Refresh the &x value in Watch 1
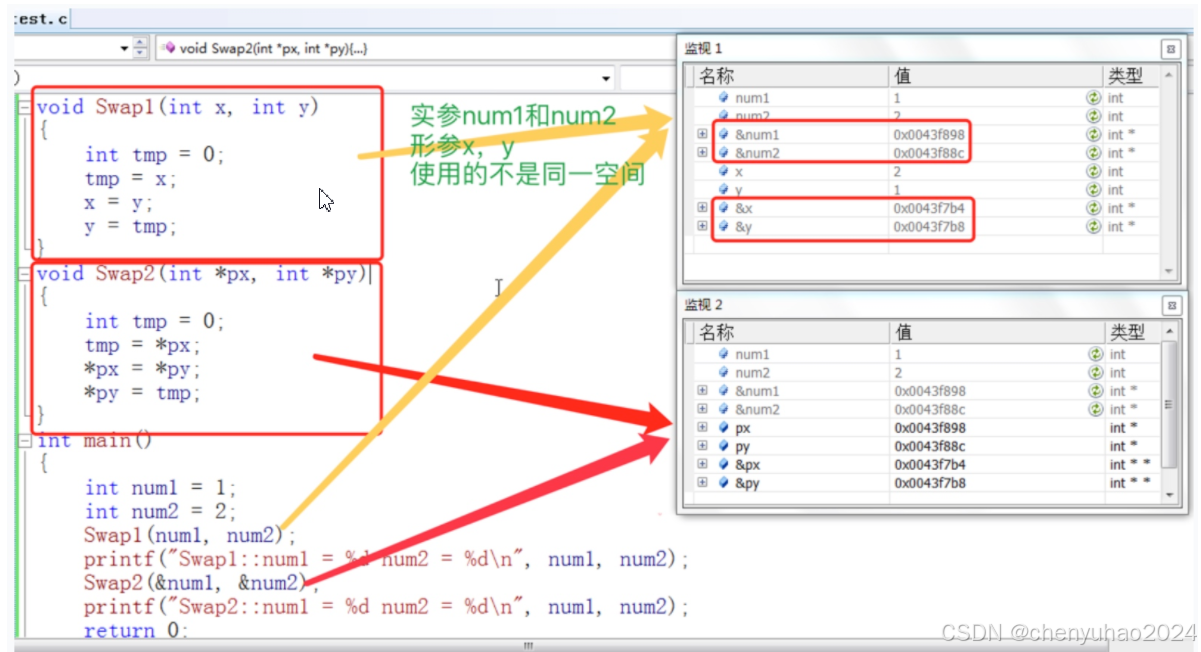Viewport: 1201px width, 652px height. (x=1094, y=208)
